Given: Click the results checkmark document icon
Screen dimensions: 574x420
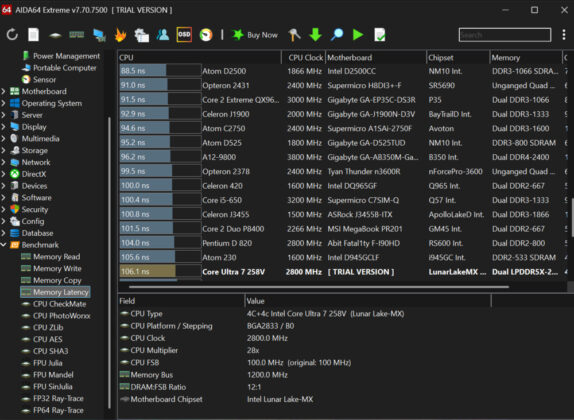Looking at the screenshot, I should [x=380, y=35].
